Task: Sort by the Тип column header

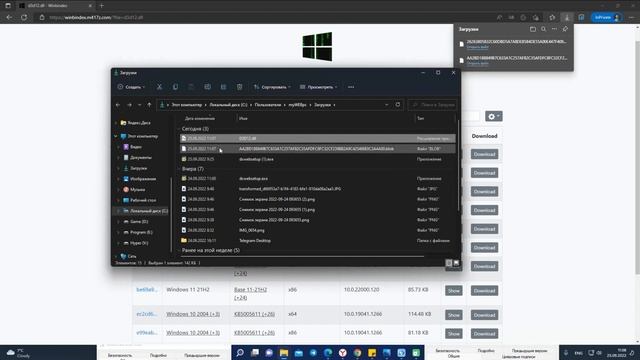Action: [420, 118]
